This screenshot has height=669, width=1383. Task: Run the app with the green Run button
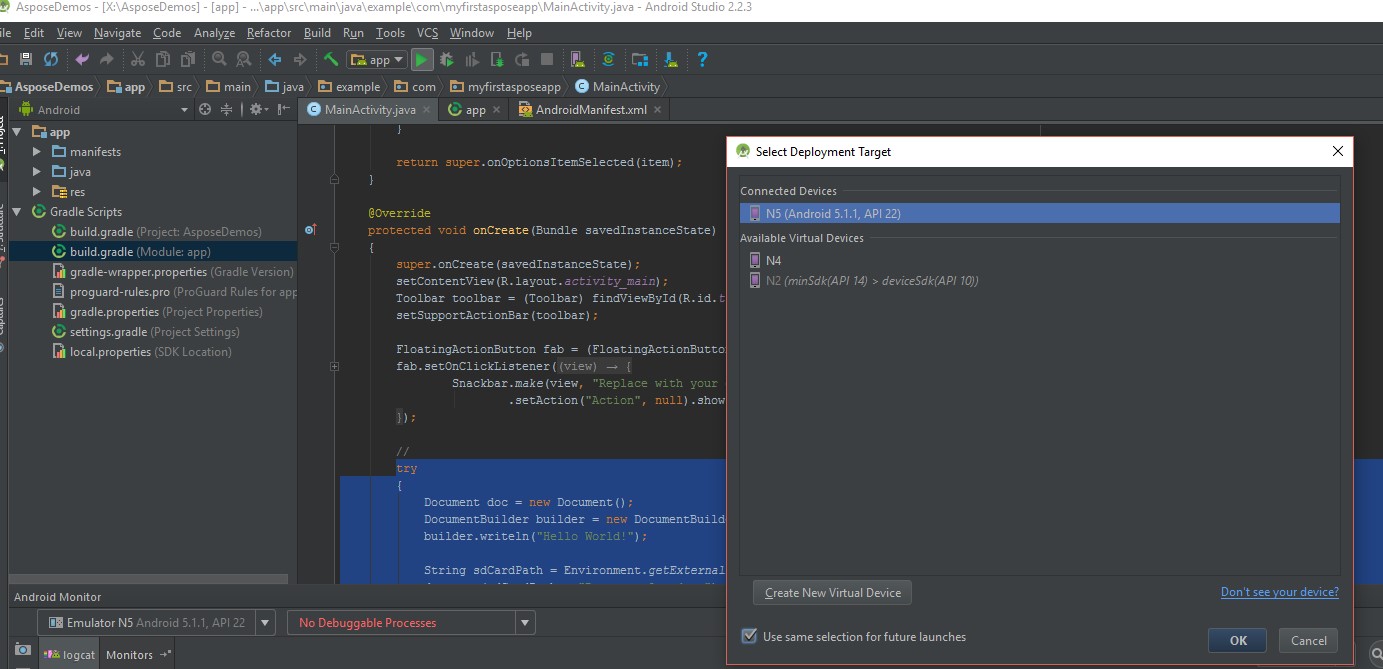(x=422, y=59)
